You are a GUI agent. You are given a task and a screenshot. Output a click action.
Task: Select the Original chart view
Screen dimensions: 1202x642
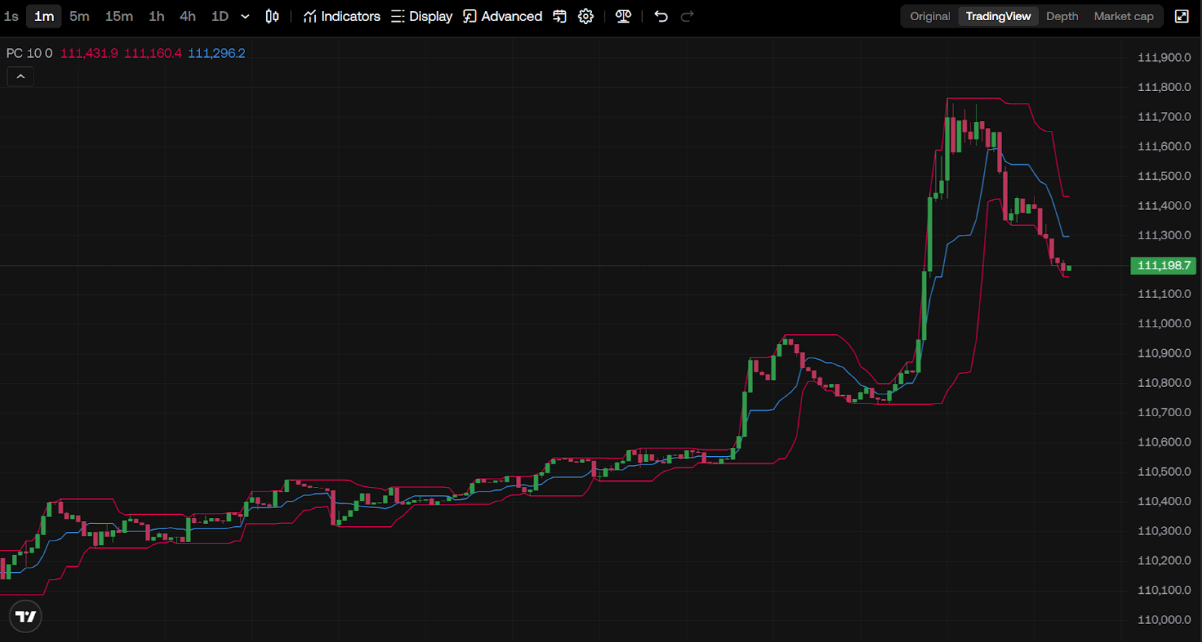point(930,16)
